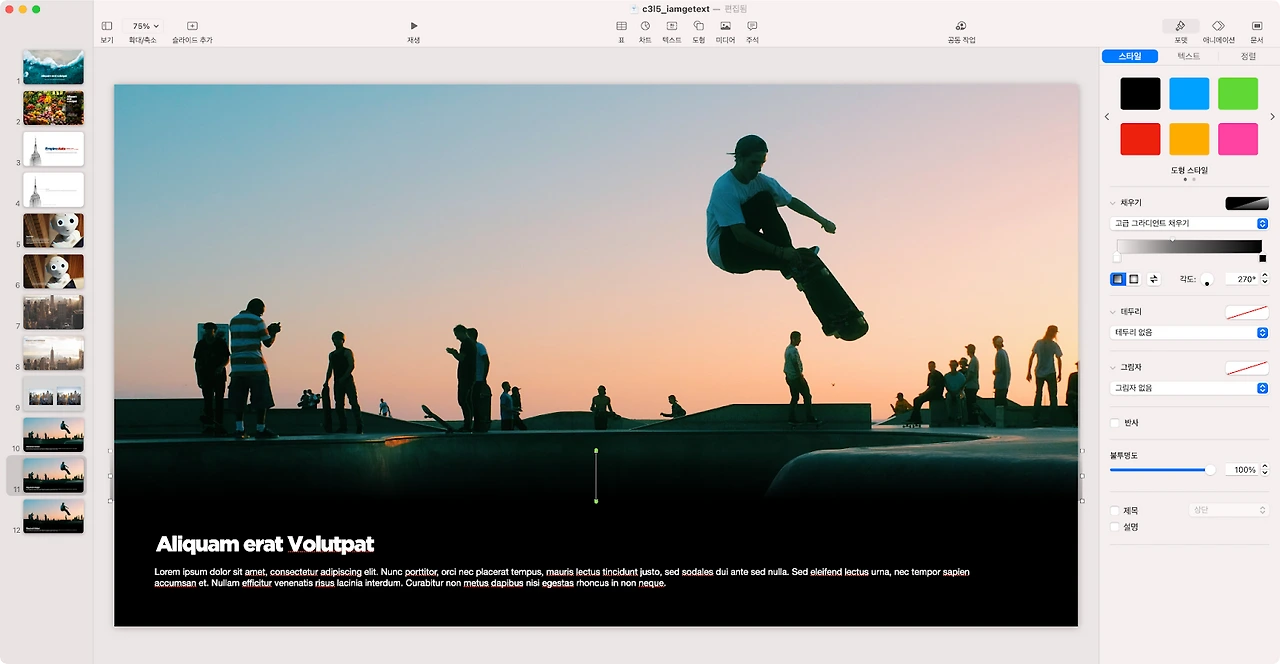
Task: Select slide 12 thumbnail
Action: (x=53, y=516)
